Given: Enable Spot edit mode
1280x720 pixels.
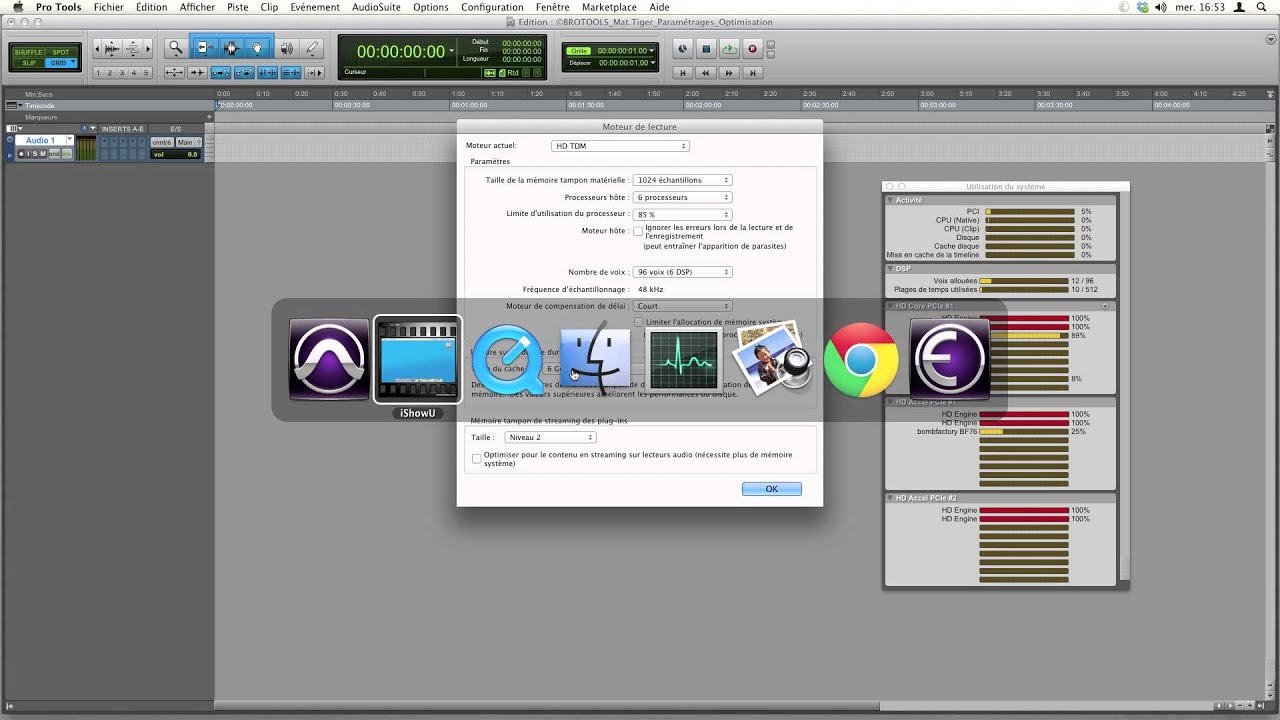Looking at the screenshot, I should (61, 52).
